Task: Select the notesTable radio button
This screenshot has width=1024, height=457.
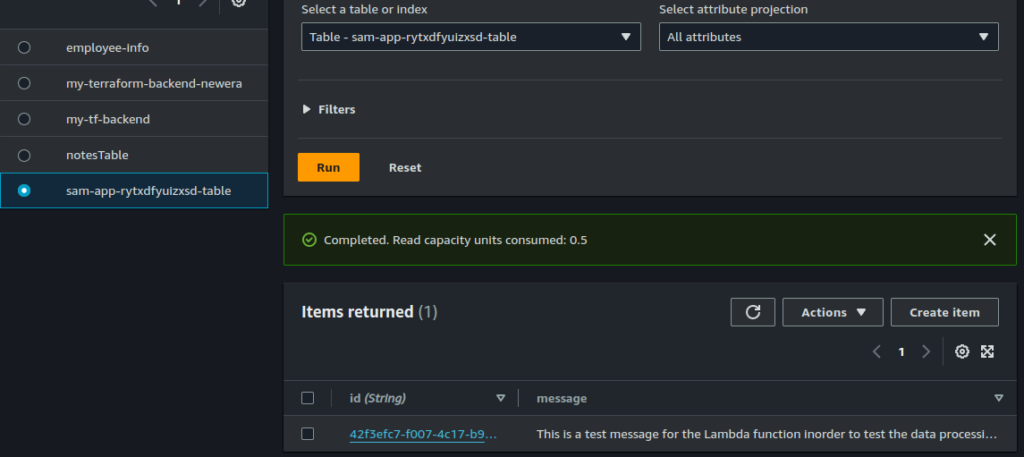Action: point(24,155)
